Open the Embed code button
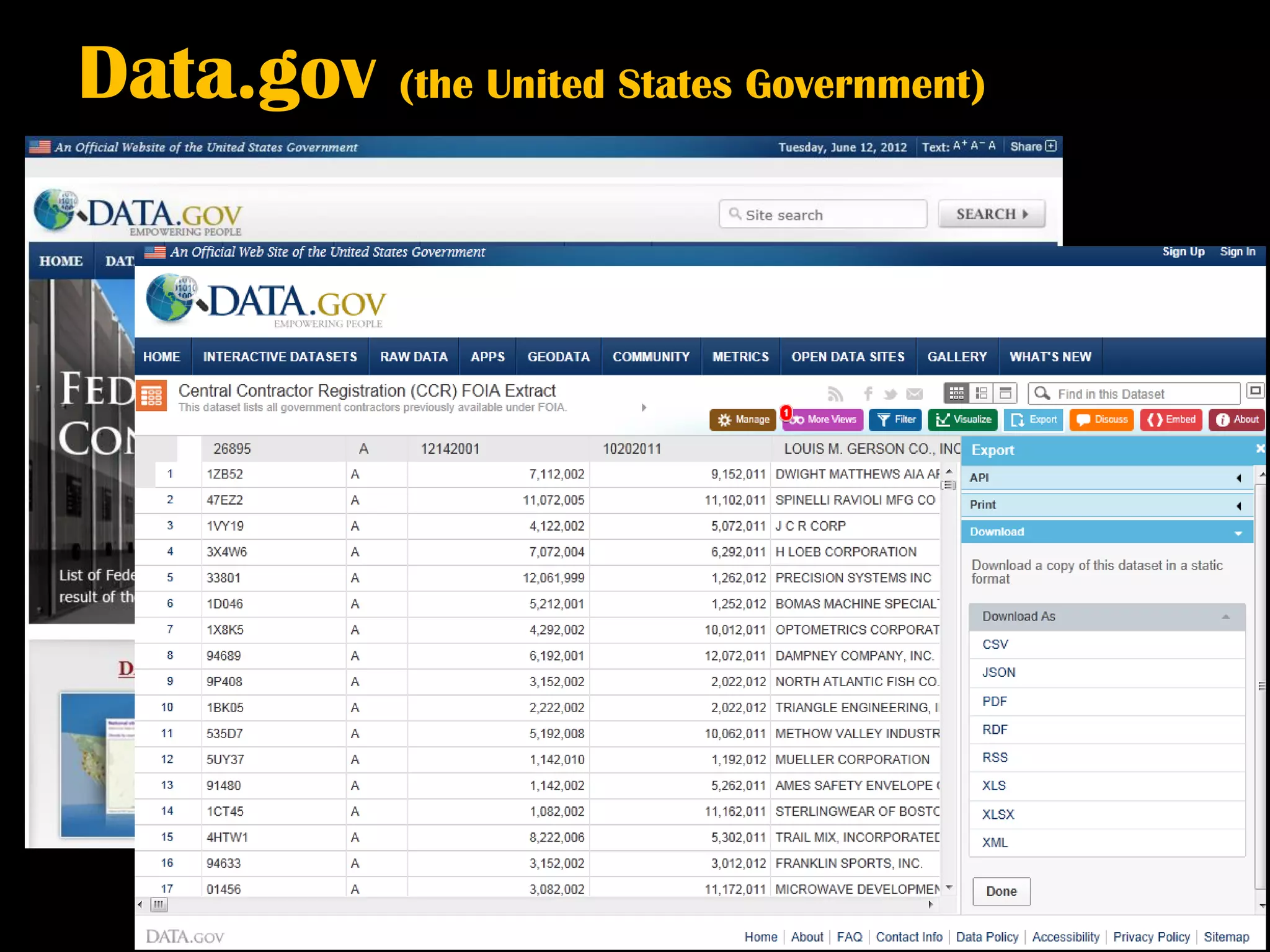Image resolution: width=1270 pixels, height=952 pixels. (1171, 420)
